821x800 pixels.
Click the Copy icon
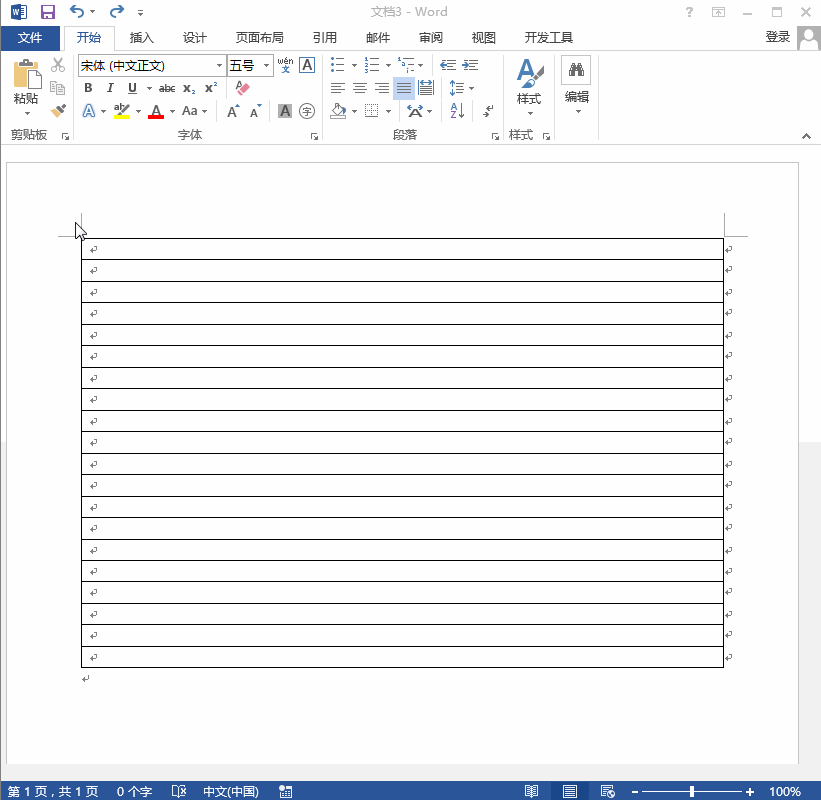tap(58, 87)
